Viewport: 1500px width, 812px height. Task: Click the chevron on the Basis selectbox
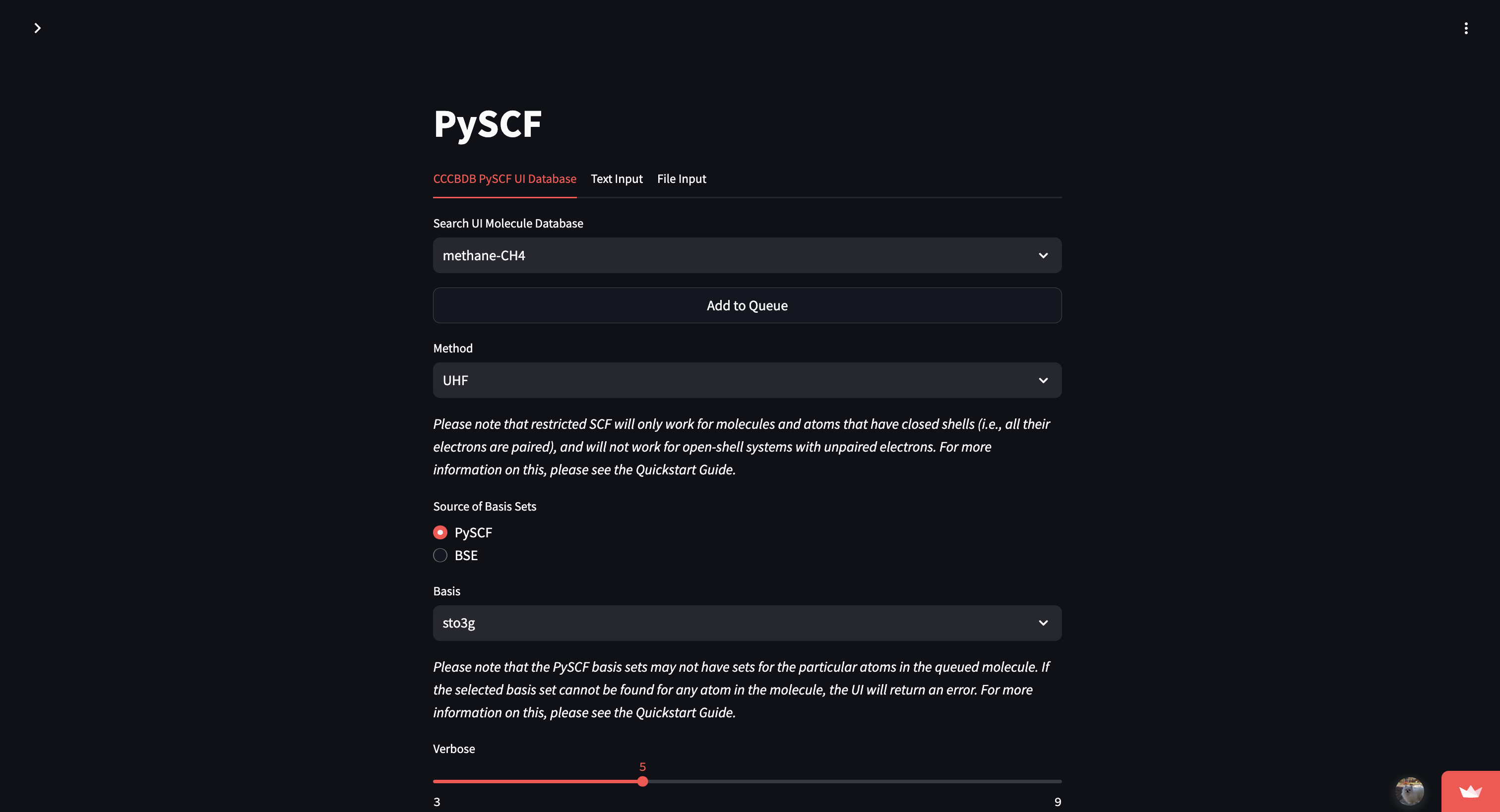pyautogui.click(x=1043, y=622)
